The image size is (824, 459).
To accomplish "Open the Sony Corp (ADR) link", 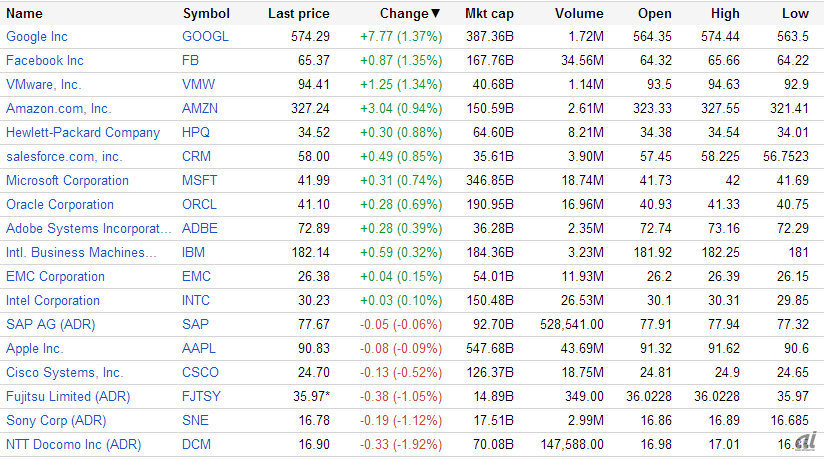I will [x=56, y=421].
